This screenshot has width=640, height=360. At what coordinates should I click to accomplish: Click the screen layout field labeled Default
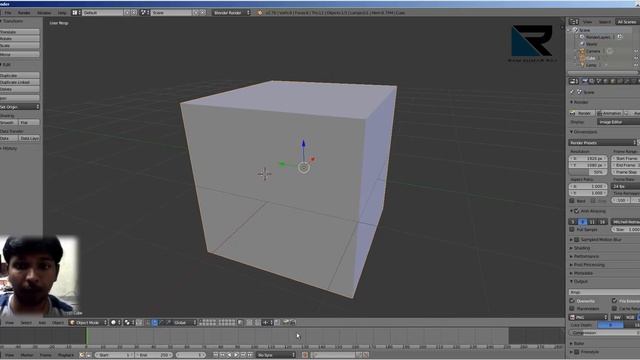(x=102, y=13)
